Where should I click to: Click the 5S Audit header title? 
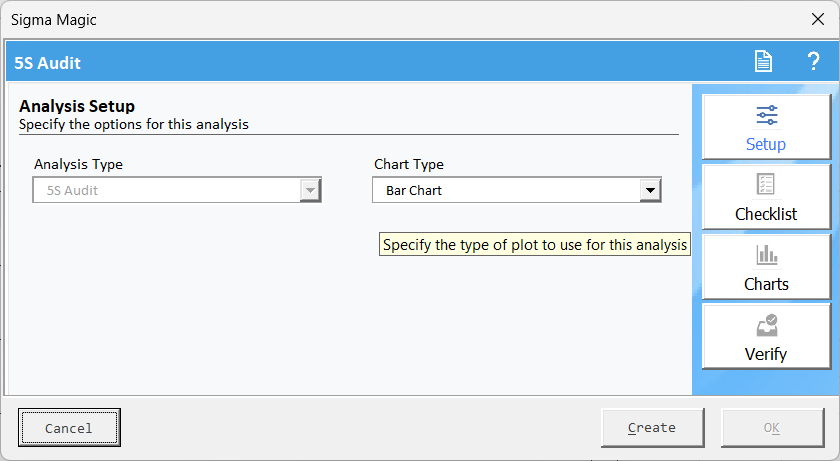pos(47,63)
